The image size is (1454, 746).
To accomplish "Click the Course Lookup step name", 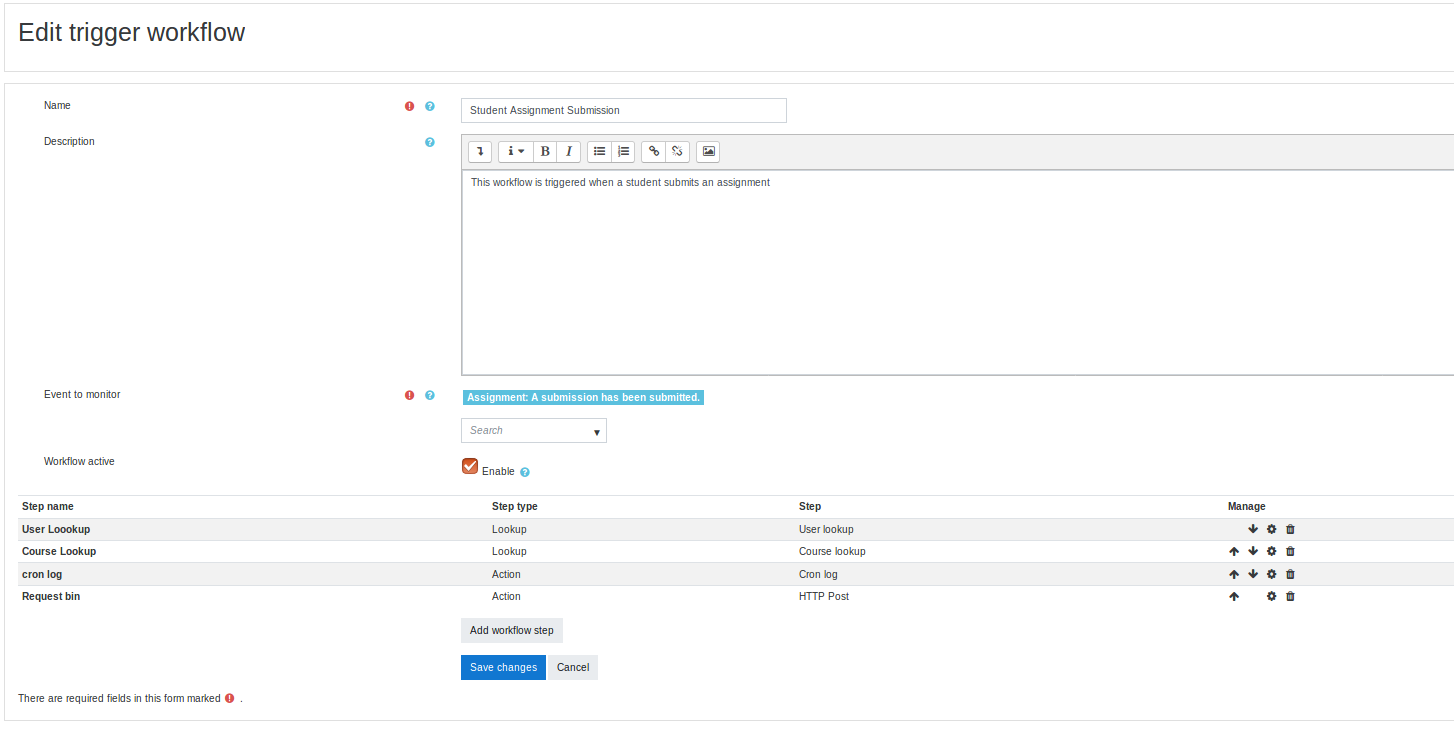I will (59, 551).
